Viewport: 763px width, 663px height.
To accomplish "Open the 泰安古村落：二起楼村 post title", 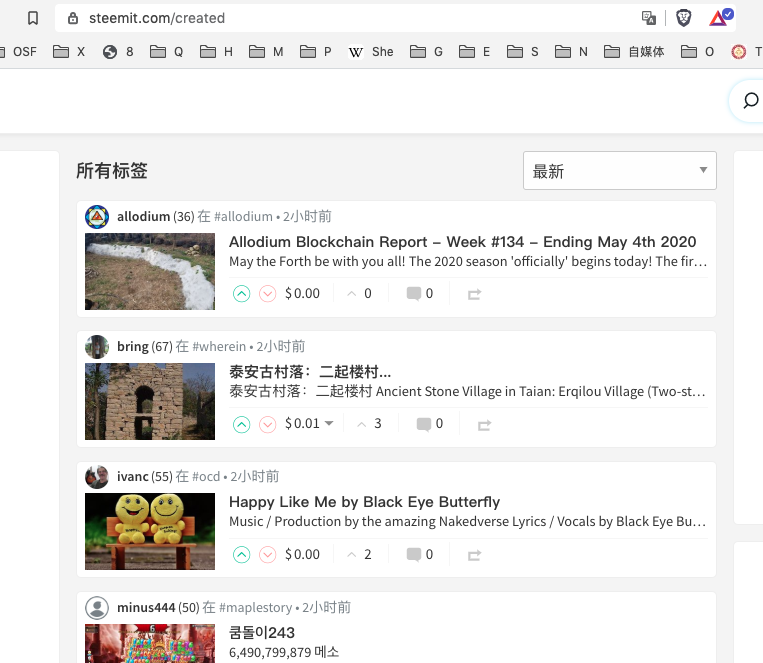I will coord(310,372).
